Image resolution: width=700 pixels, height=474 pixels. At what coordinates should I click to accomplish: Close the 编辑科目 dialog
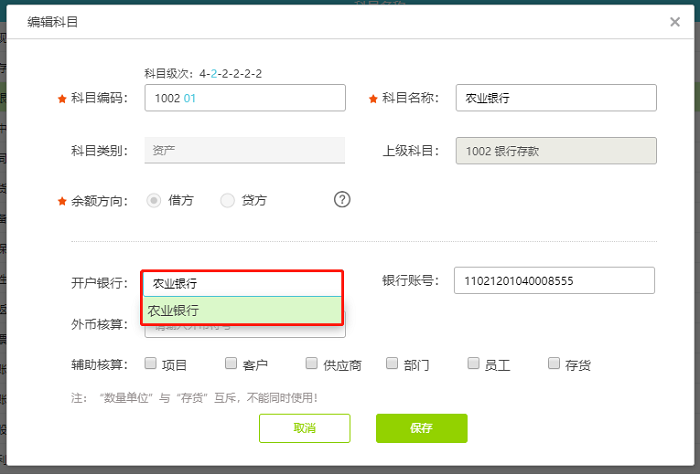click(x=675, y=22)
